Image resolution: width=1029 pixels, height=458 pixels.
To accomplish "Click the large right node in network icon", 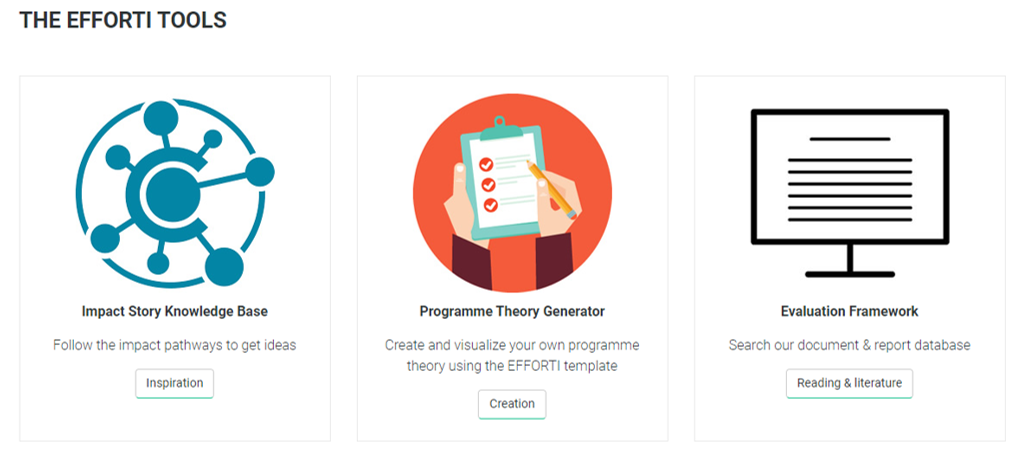I will pos(260,172).
